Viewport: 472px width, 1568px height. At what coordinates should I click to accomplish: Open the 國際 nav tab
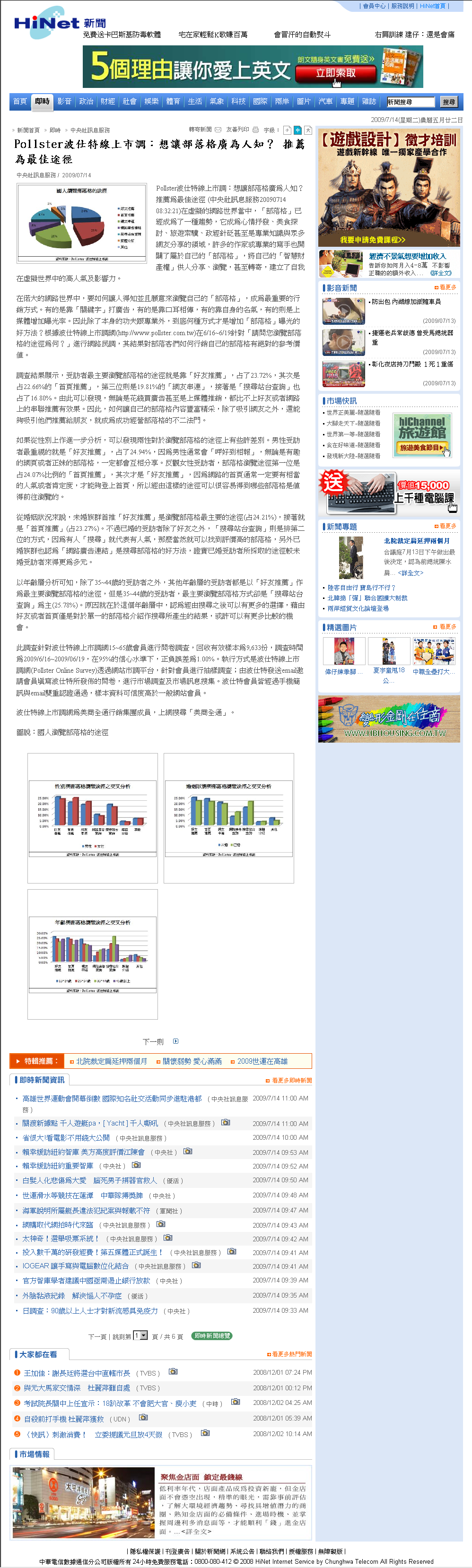261,102
